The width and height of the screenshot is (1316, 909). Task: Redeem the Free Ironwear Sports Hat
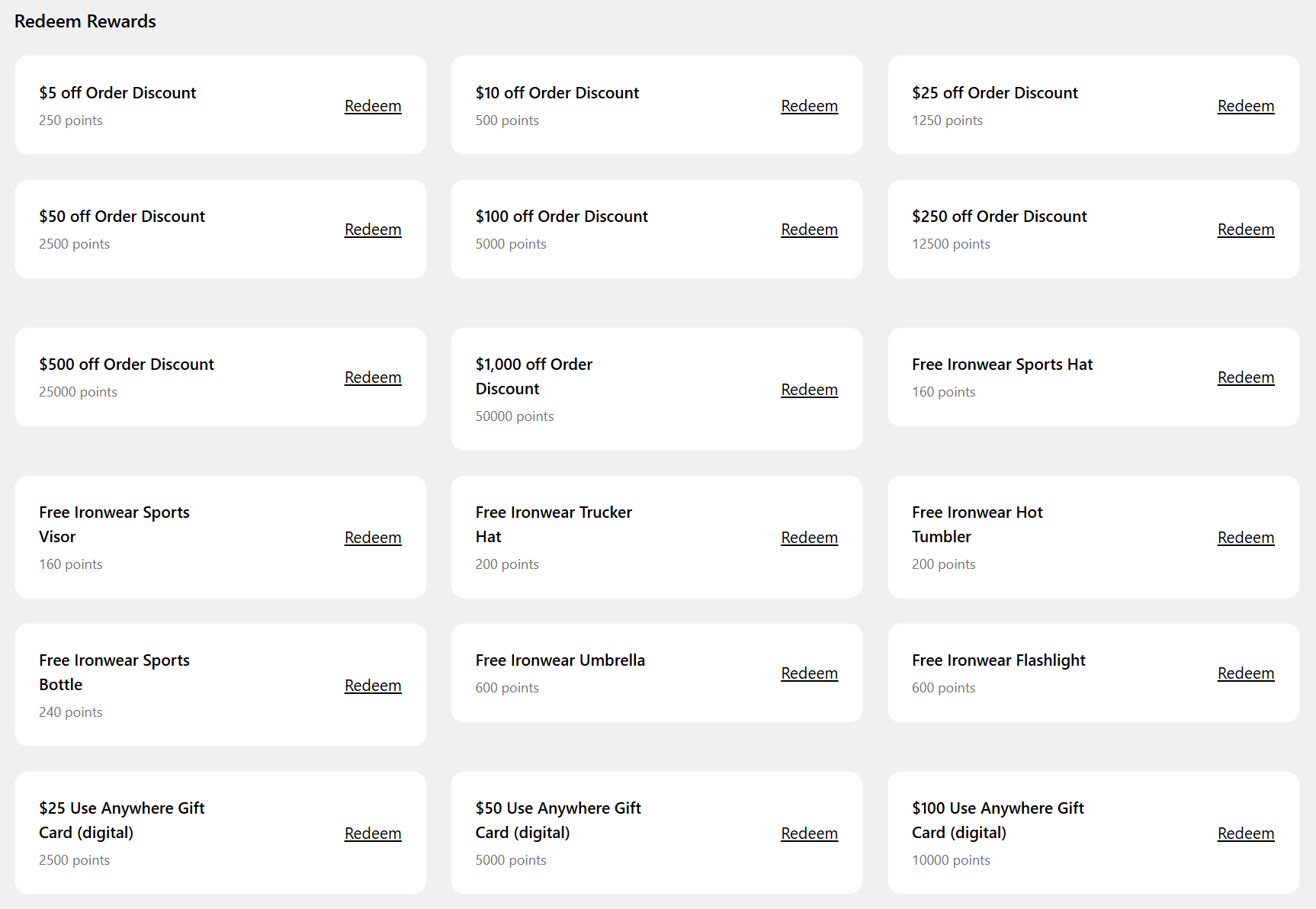(1245, 377)
